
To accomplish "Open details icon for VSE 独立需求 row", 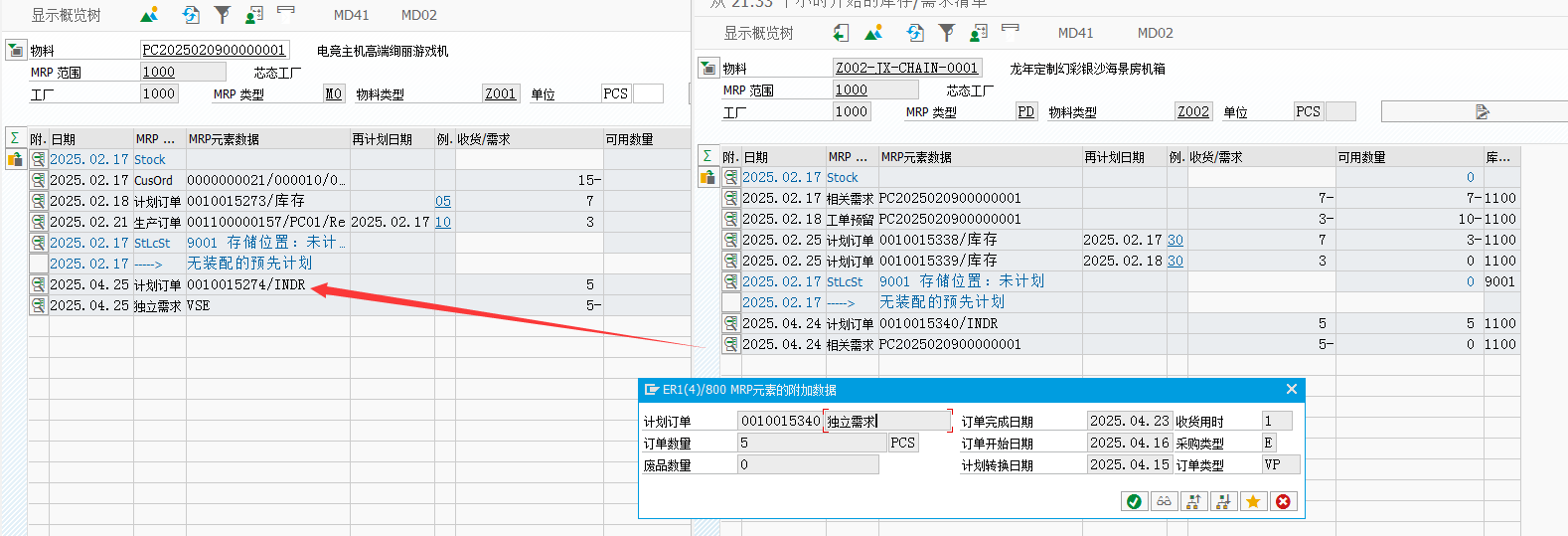I will tap(38, 305).
